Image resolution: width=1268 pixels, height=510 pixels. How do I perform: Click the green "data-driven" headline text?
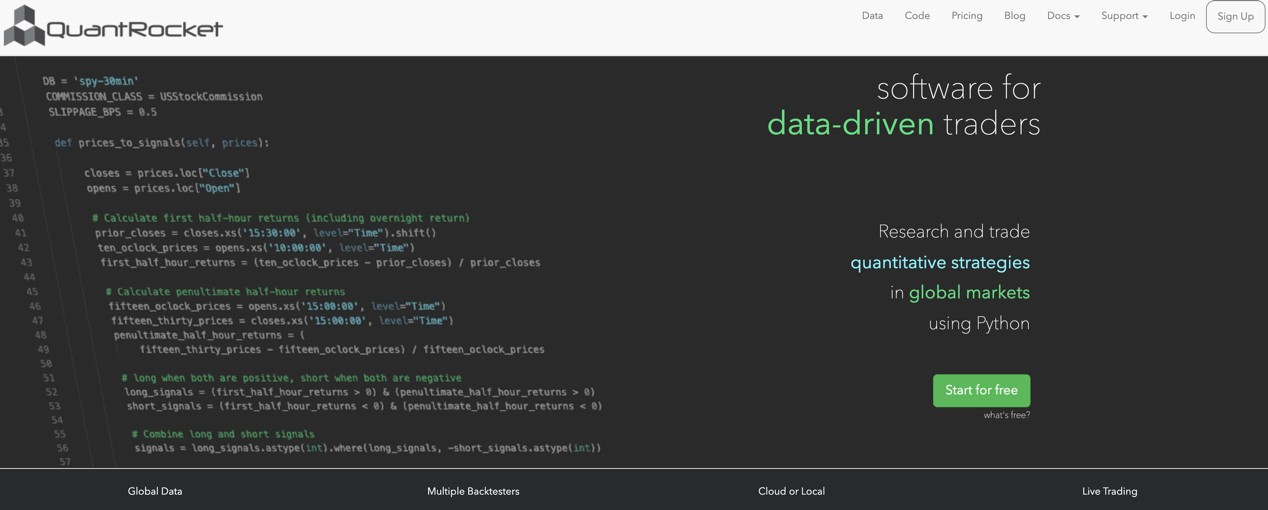850,124
